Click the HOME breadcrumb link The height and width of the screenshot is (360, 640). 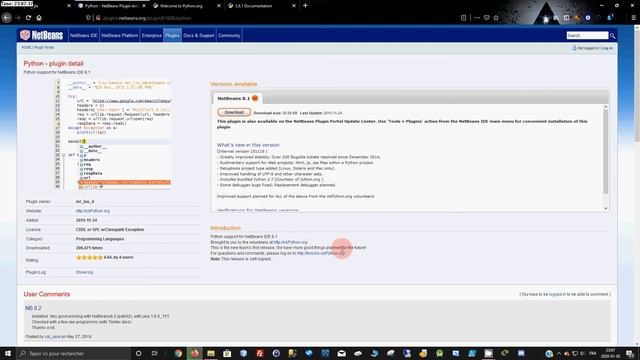[x=26, y=47]
